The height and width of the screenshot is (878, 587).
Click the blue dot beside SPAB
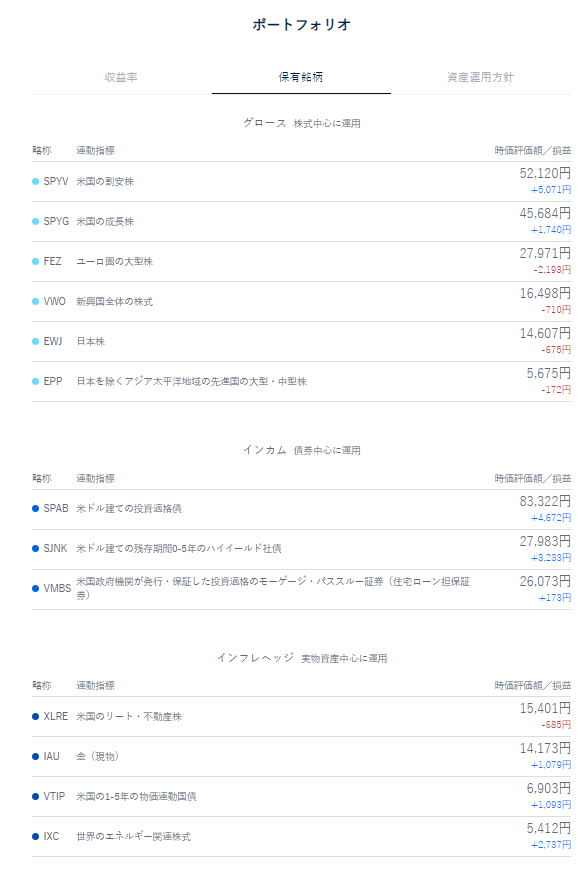coord(35,508)
